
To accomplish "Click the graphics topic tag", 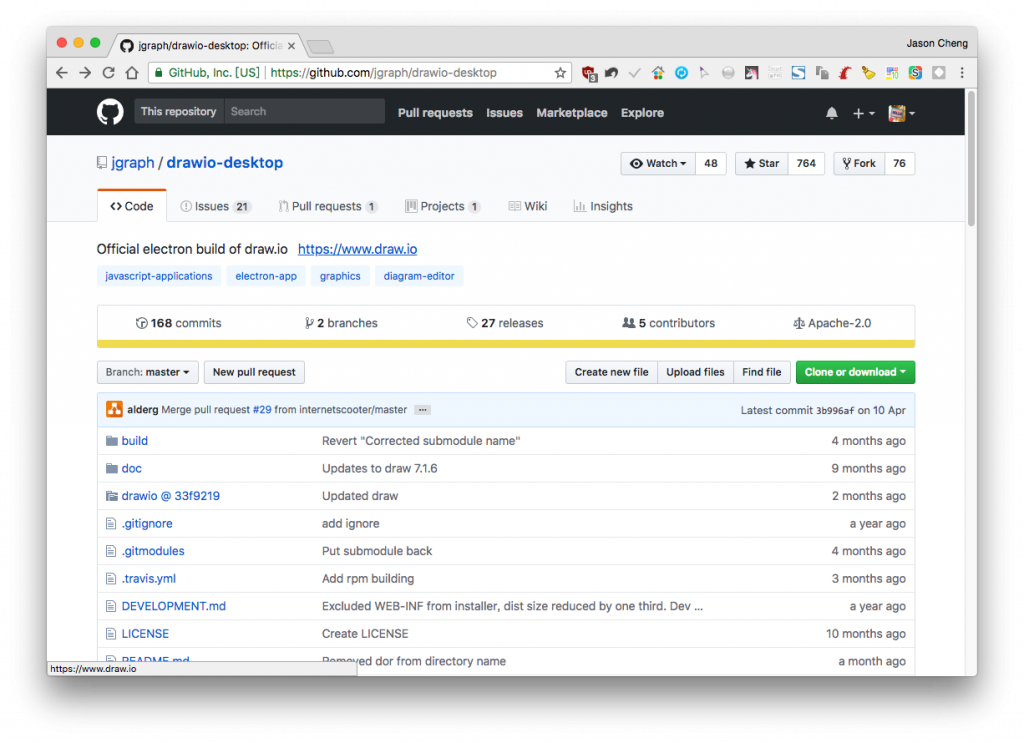I will tap(340, 276).
